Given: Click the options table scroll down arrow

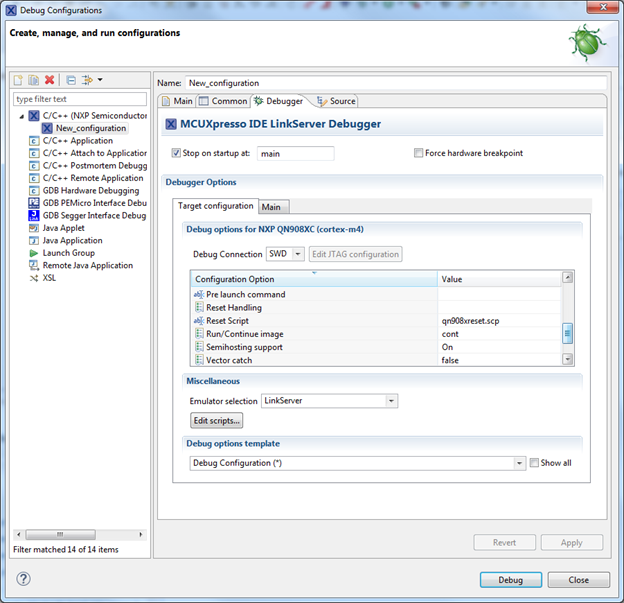Looking at the screenshot, I should pos(567,359).
